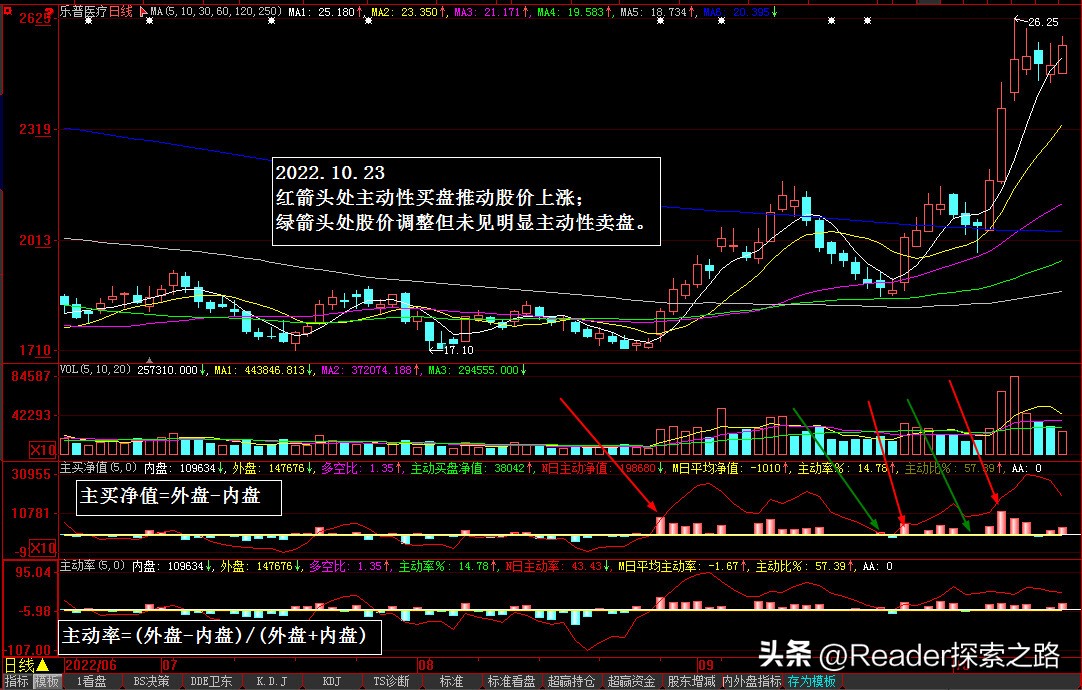1082x690 pixels.
Task: Click the 2013 price axis label
Action: 35,240
